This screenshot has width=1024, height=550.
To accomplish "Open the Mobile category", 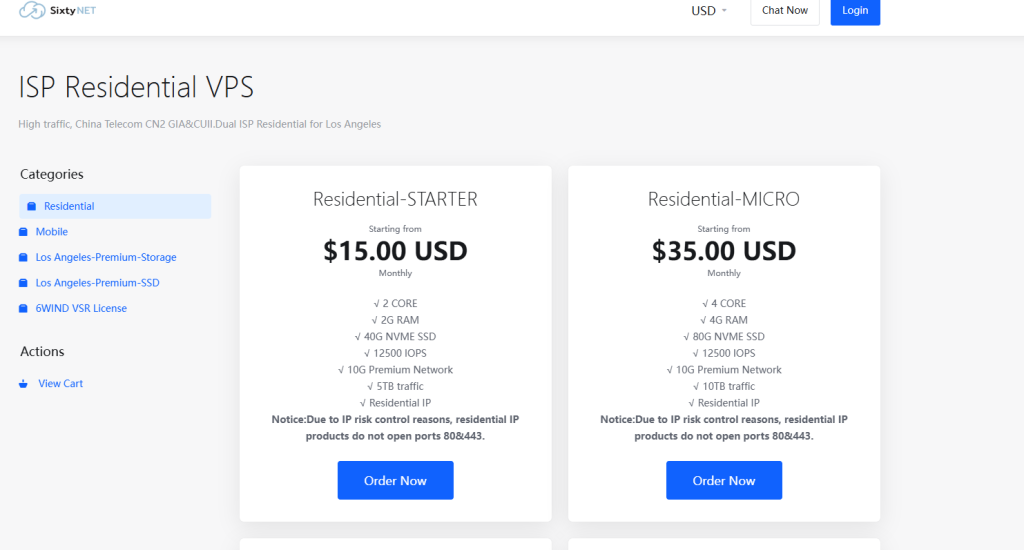I will coord(52,232).
